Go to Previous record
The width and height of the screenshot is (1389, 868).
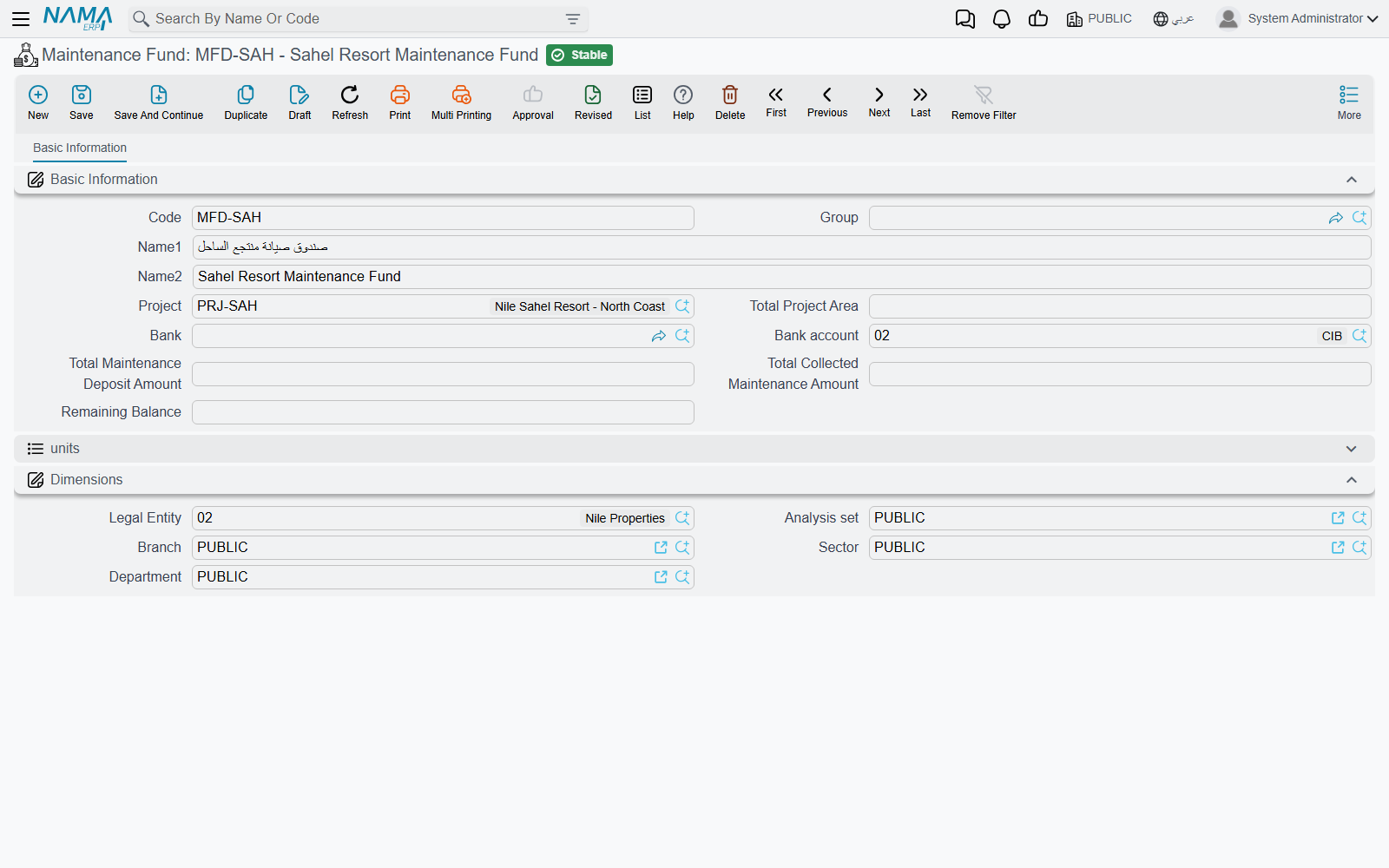pyautogui.click(x=827, y=101)
